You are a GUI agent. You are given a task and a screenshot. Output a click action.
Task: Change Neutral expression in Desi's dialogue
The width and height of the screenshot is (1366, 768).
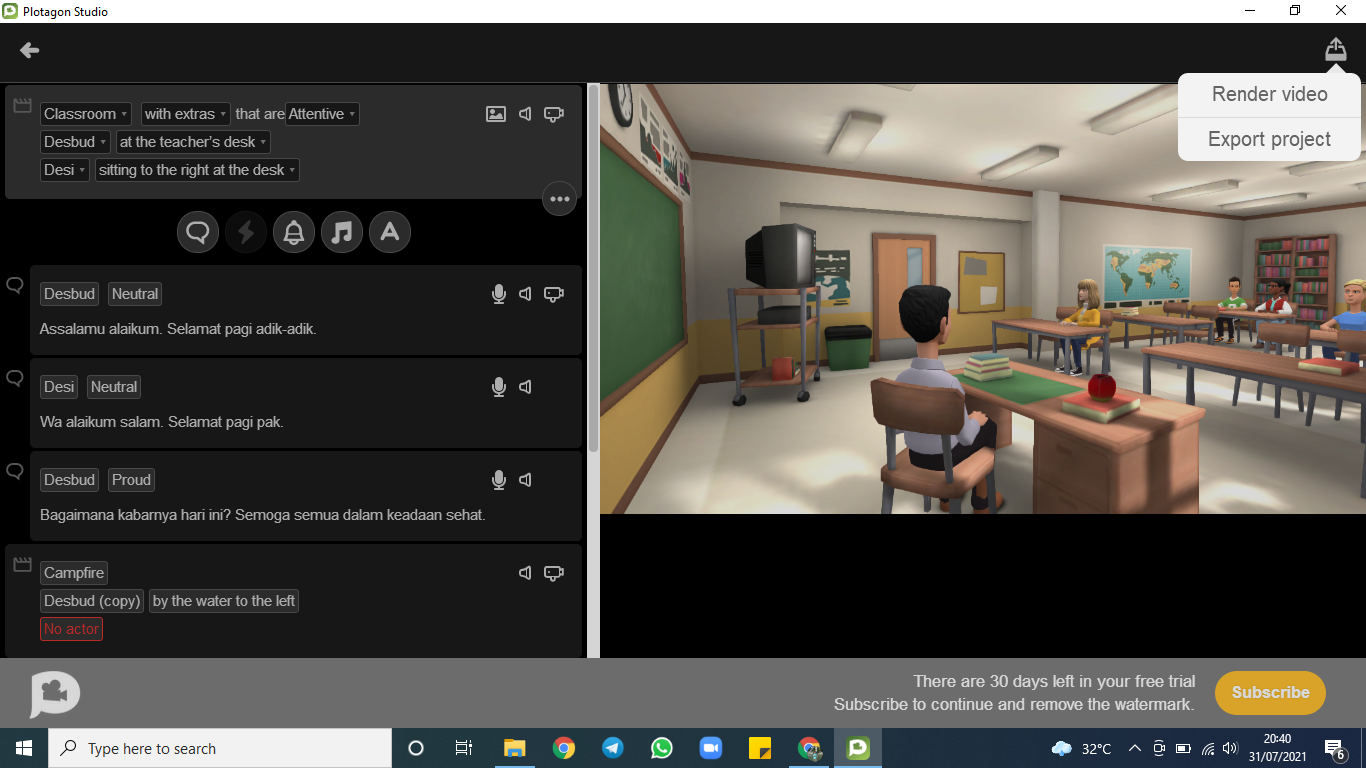pos(114,387)
